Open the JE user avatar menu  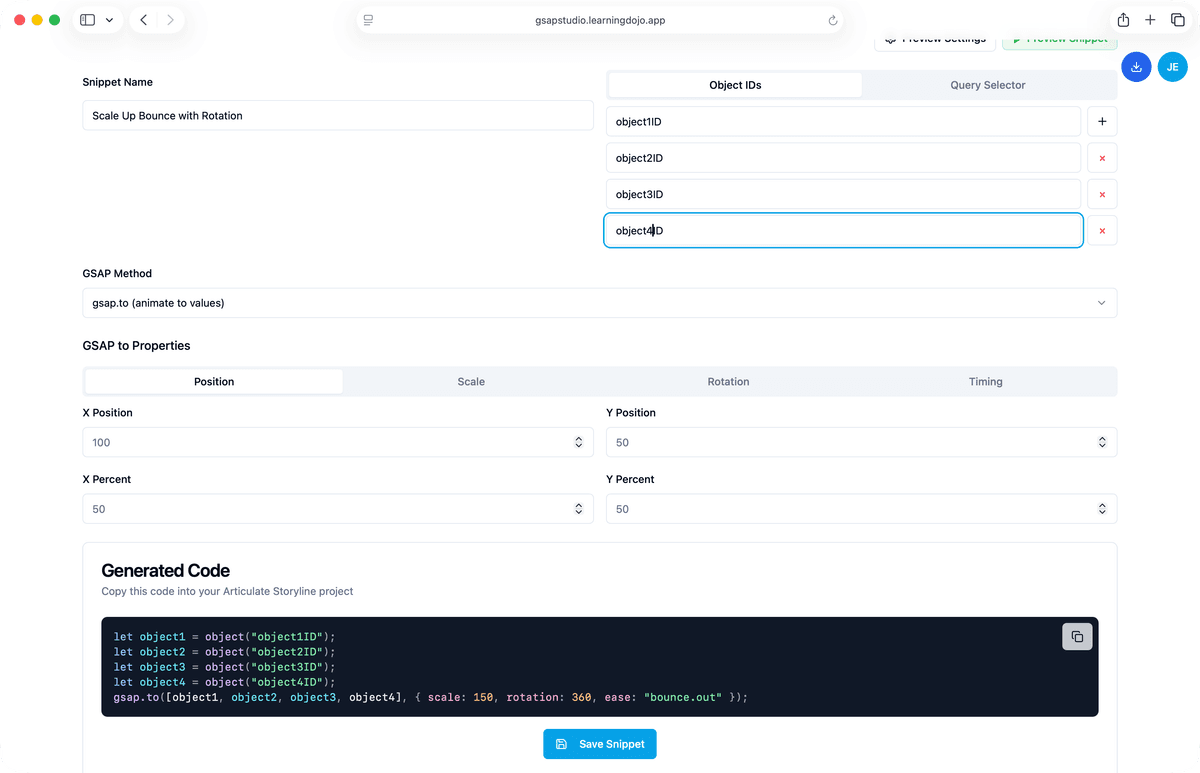pyautogui.click(x=1172, y=67)
